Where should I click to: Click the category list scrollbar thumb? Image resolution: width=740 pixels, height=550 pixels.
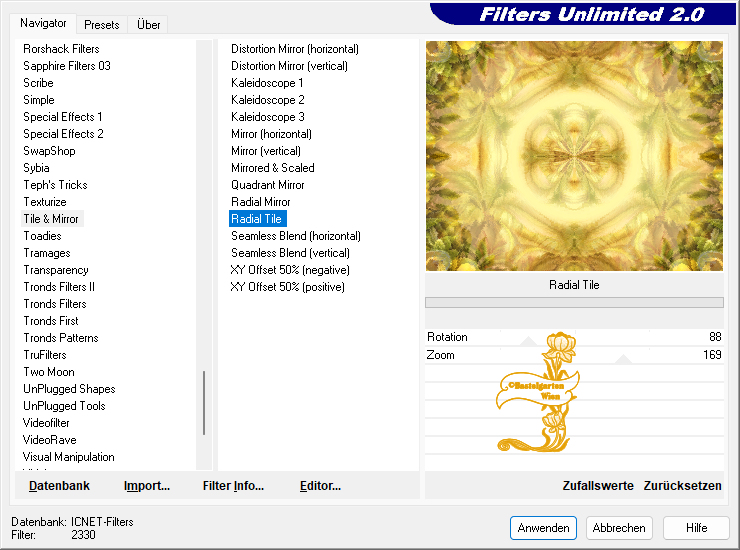[204, 403]
